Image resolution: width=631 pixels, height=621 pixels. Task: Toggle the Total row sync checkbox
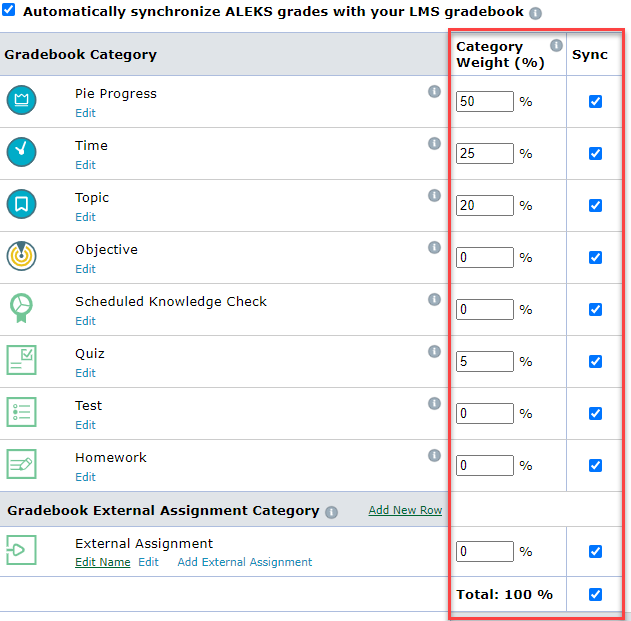click(x=595, y=594)
